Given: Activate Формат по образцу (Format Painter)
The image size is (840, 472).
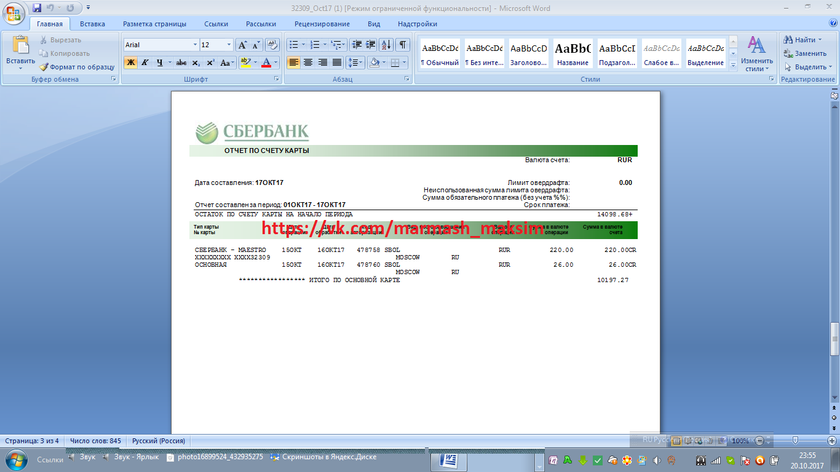Looking at the screenshot, I should 77,67.
